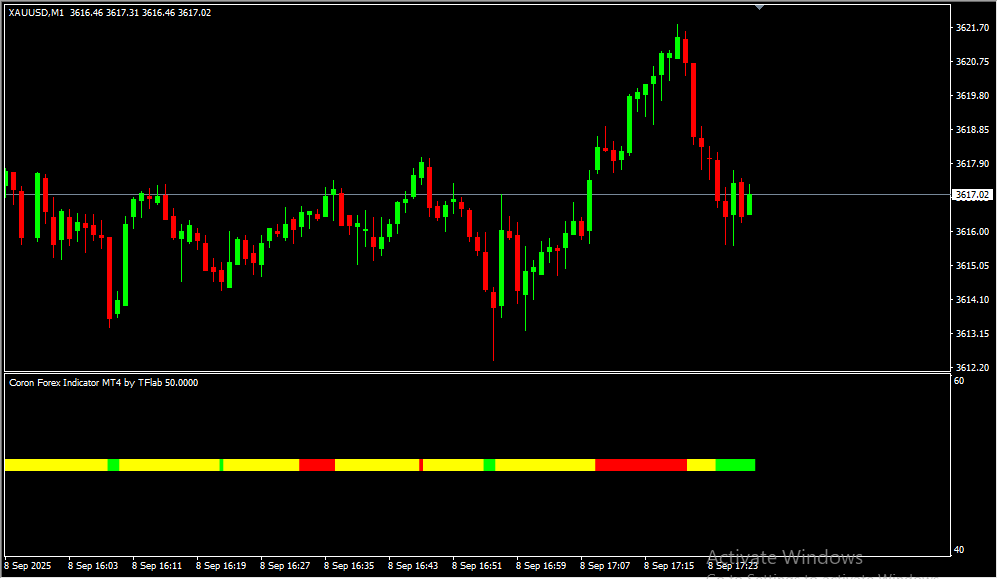Click the 8 Sep 16:35 time label
The image size is (998, 579).
[349, 566]
